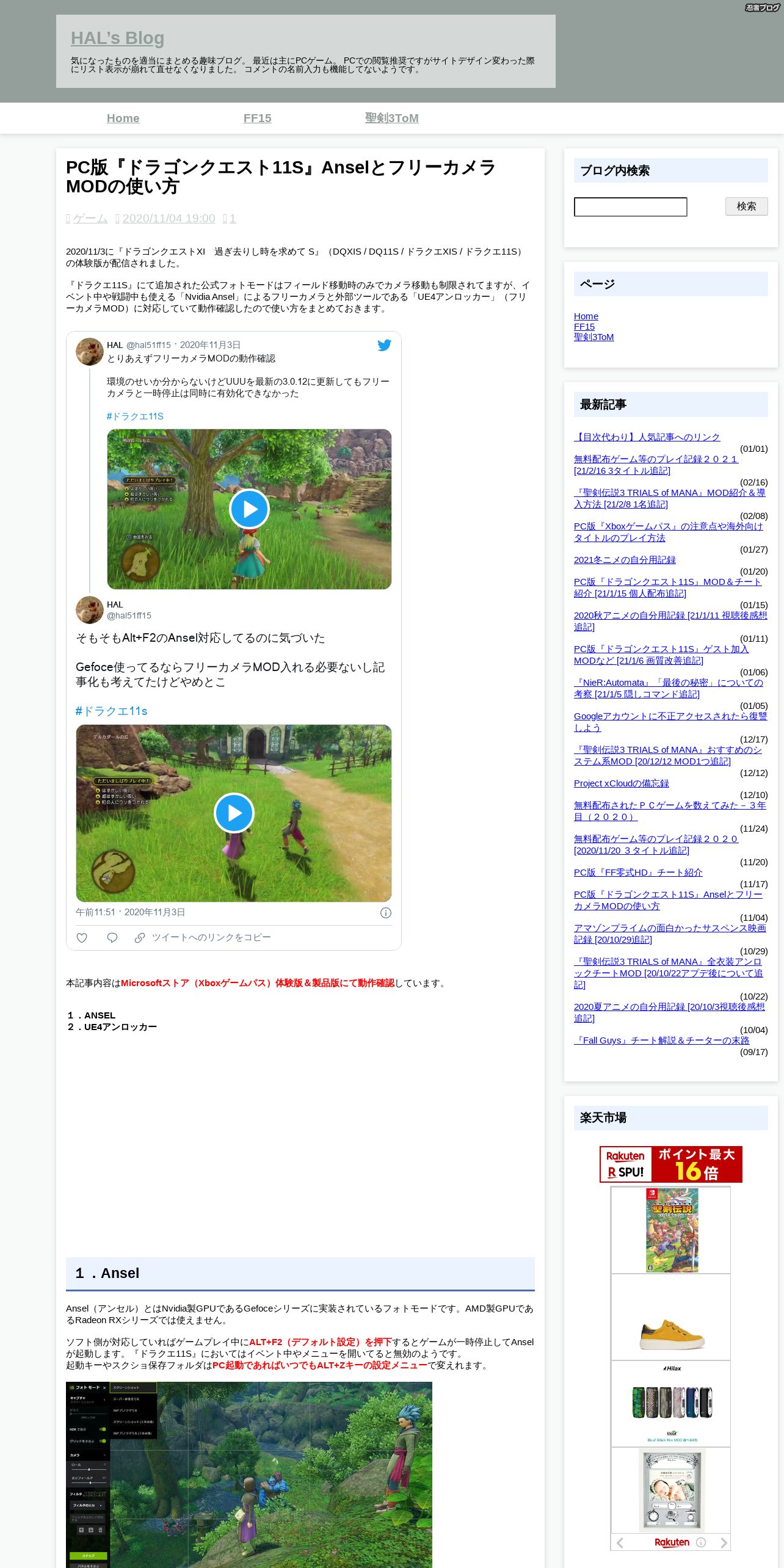
Task: Open FF15 link in ページ sidebar
Action: coord(584,327)
